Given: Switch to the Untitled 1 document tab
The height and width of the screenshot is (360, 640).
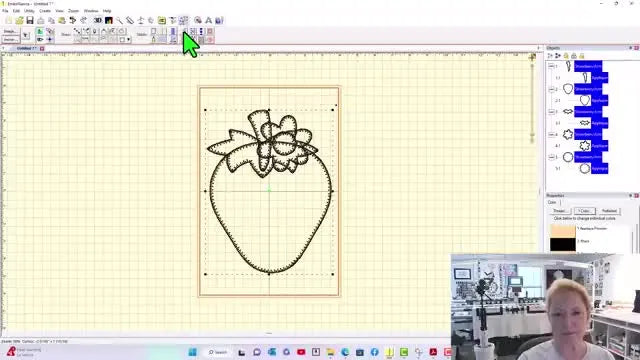Looking at the screenshot, I should [26, 49].
